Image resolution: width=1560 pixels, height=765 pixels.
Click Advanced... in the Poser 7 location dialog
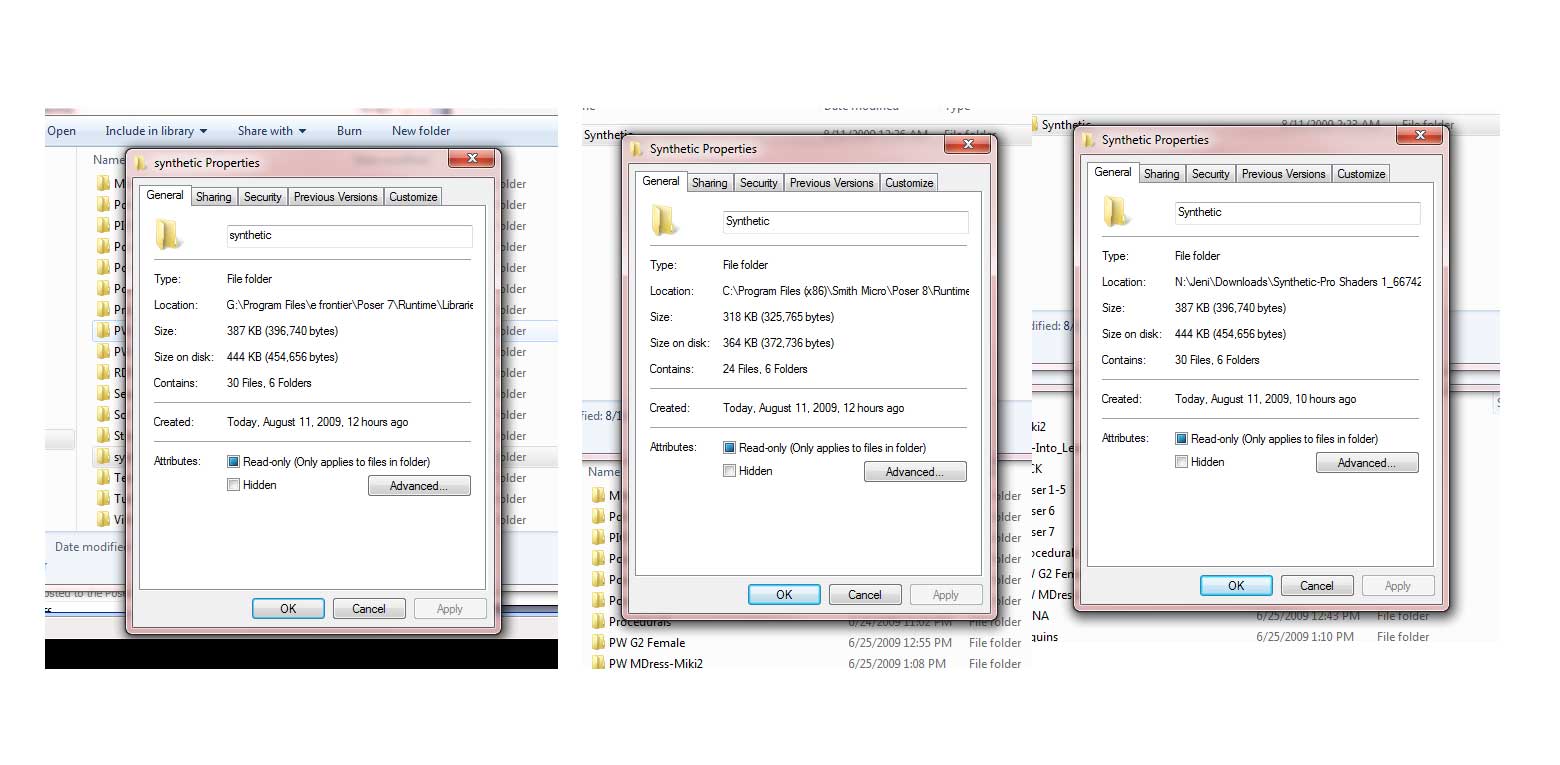click(x=419, y=486)
